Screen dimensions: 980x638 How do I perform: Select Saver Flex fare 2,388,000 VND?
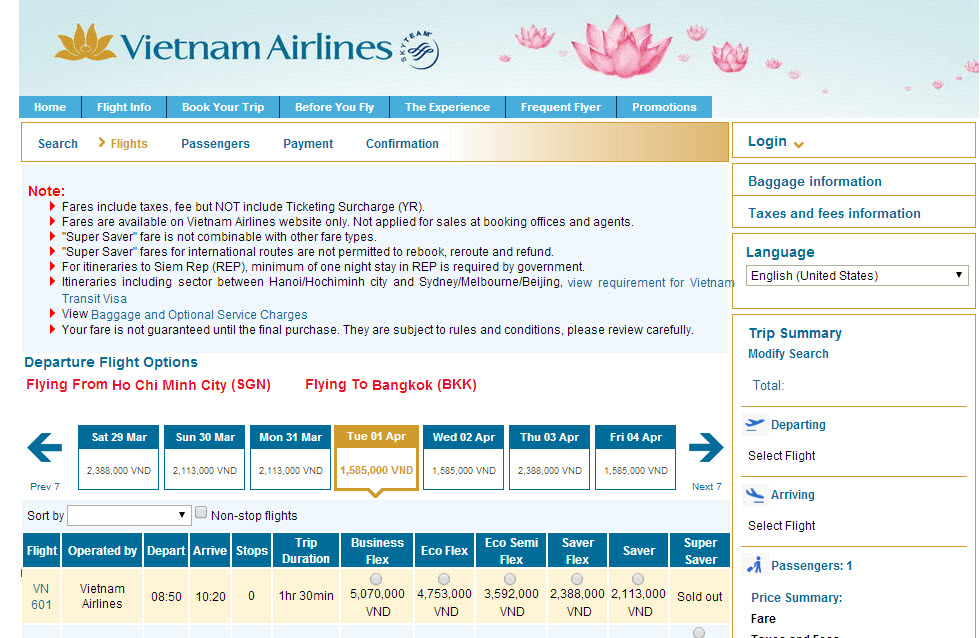point(577,579)
